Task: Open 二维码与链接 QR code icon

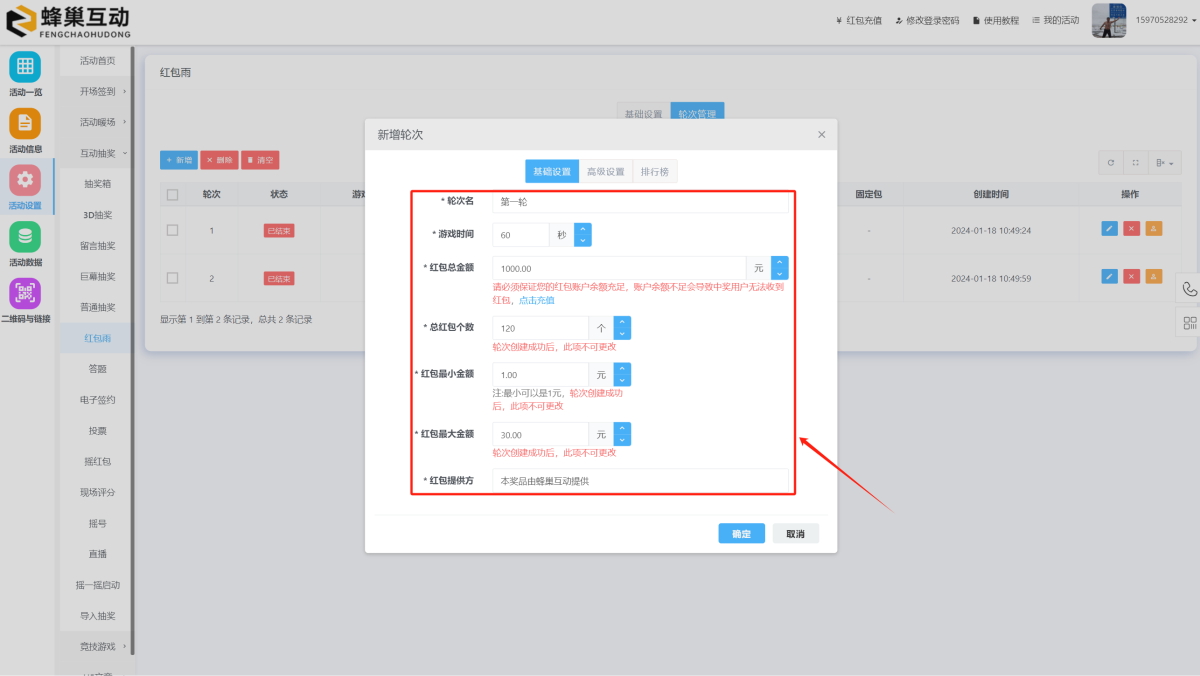Action: [x=25, y=294]
